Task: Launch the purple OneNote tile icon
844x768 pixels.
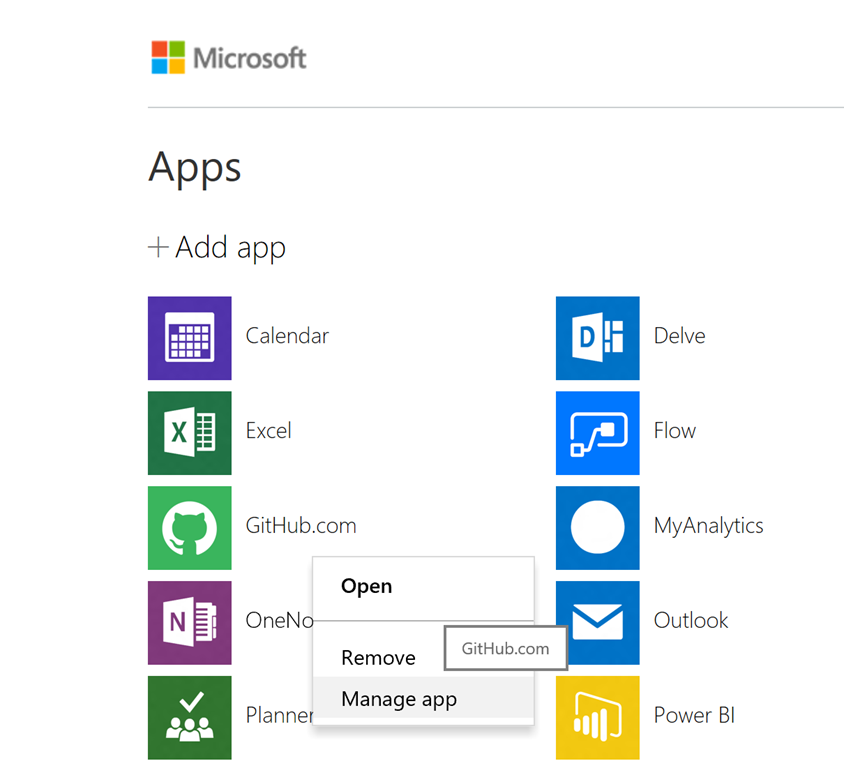Action: [189, 622]
